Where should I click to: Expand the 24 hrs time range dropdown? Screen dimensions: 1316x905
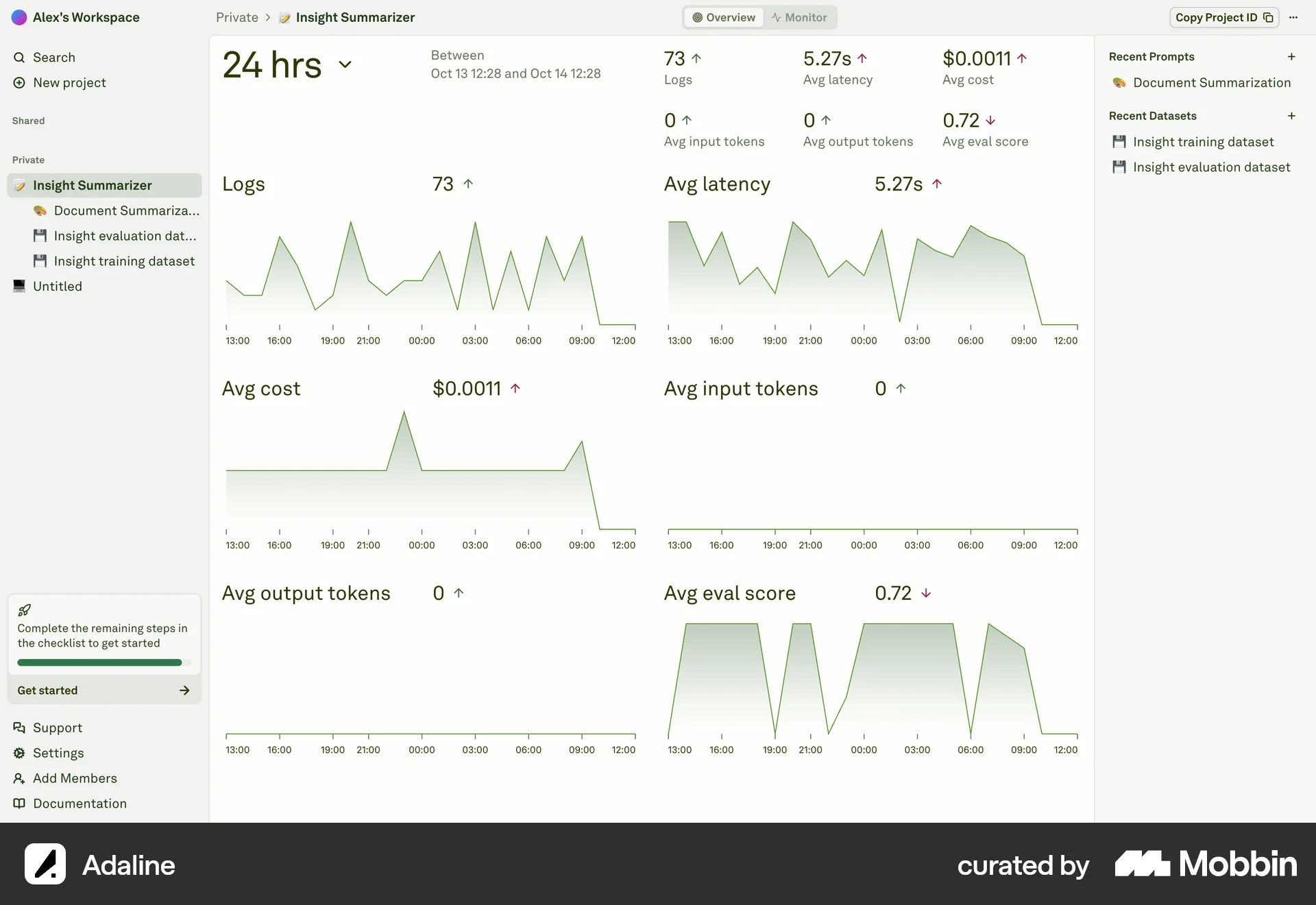[345, 65]
